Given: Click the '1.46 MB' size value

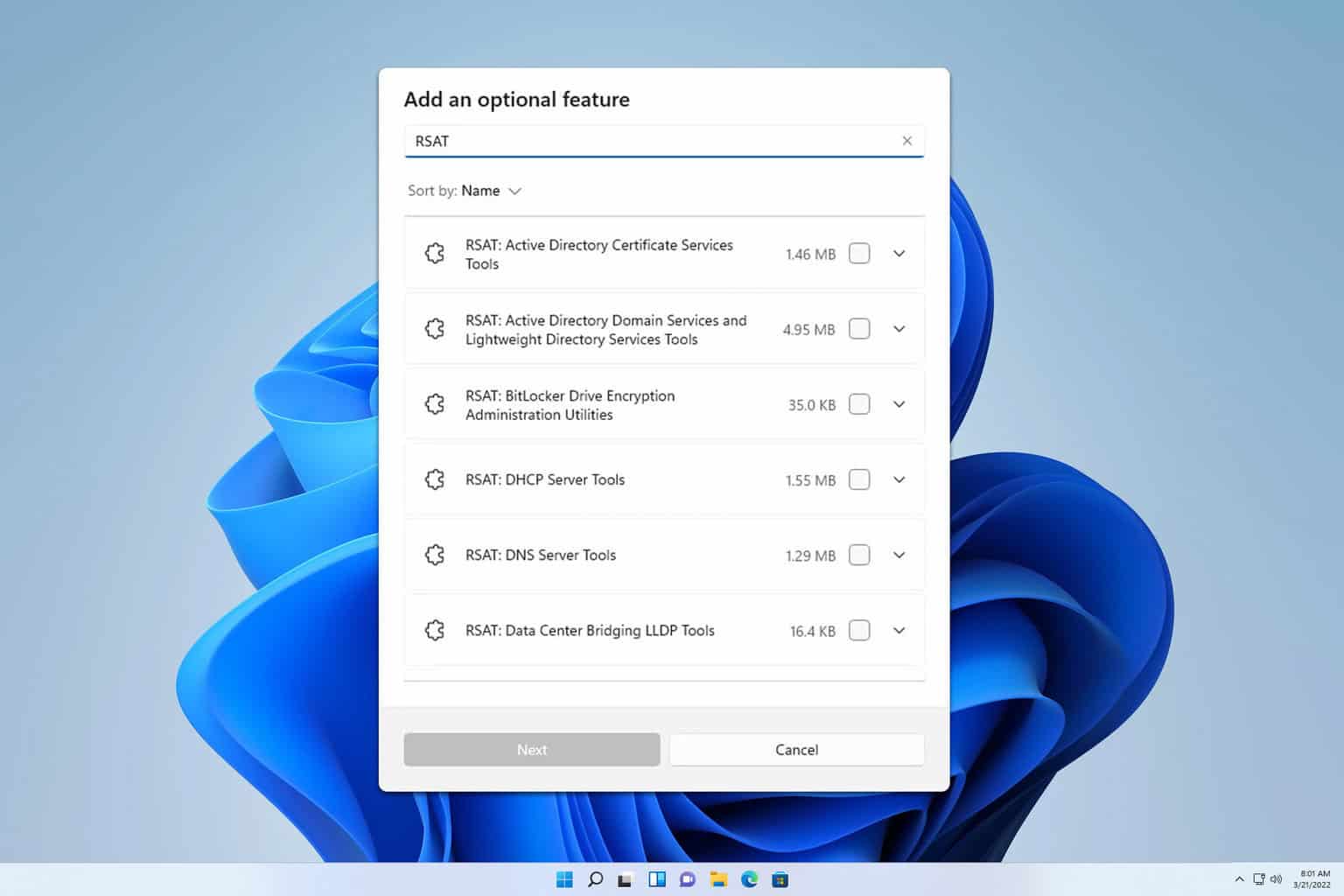Looking at the screenshot, I should (810, 255).
